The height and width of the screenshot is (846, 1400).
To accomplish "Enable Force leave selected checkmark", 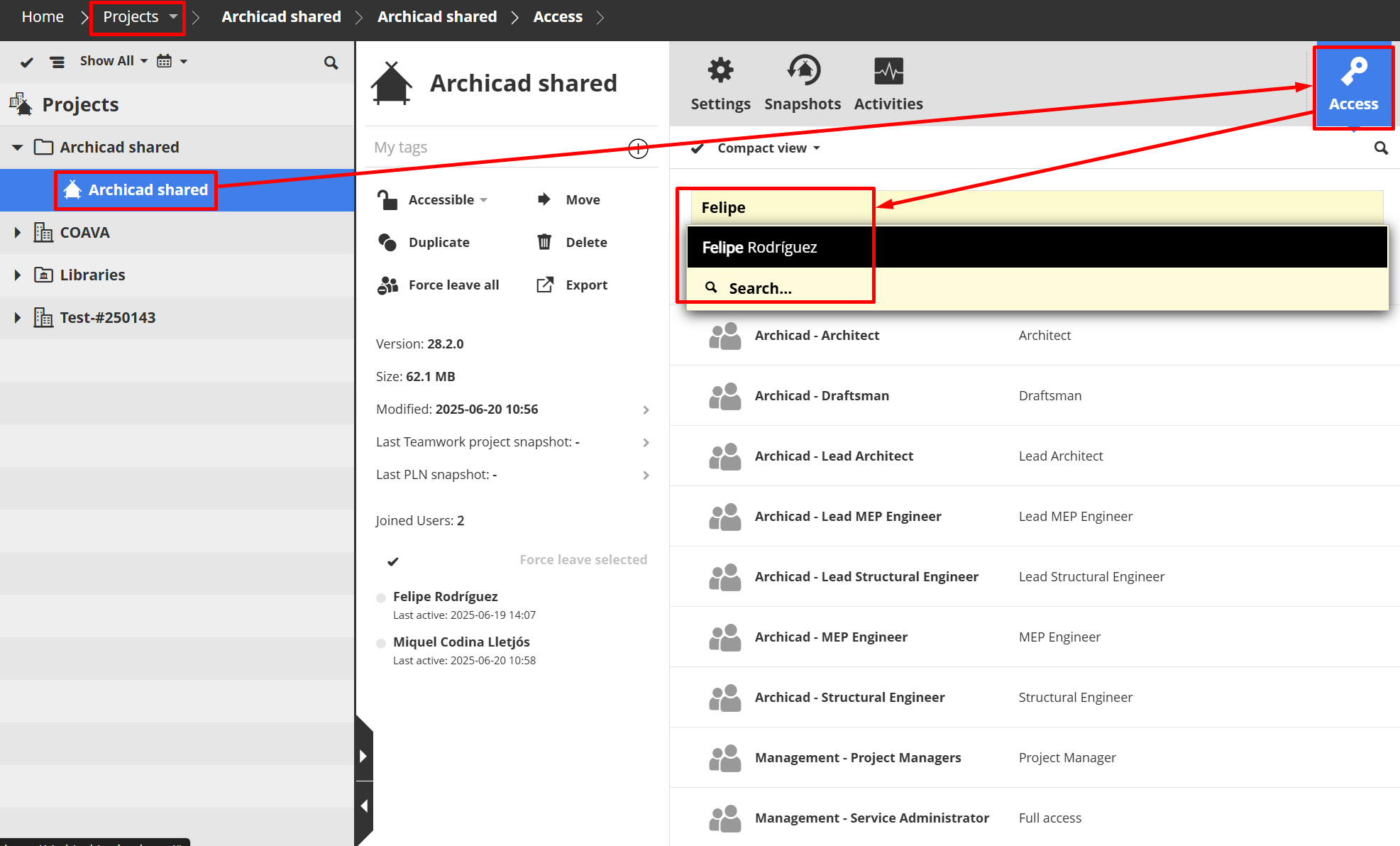I will tap(392, 561).
